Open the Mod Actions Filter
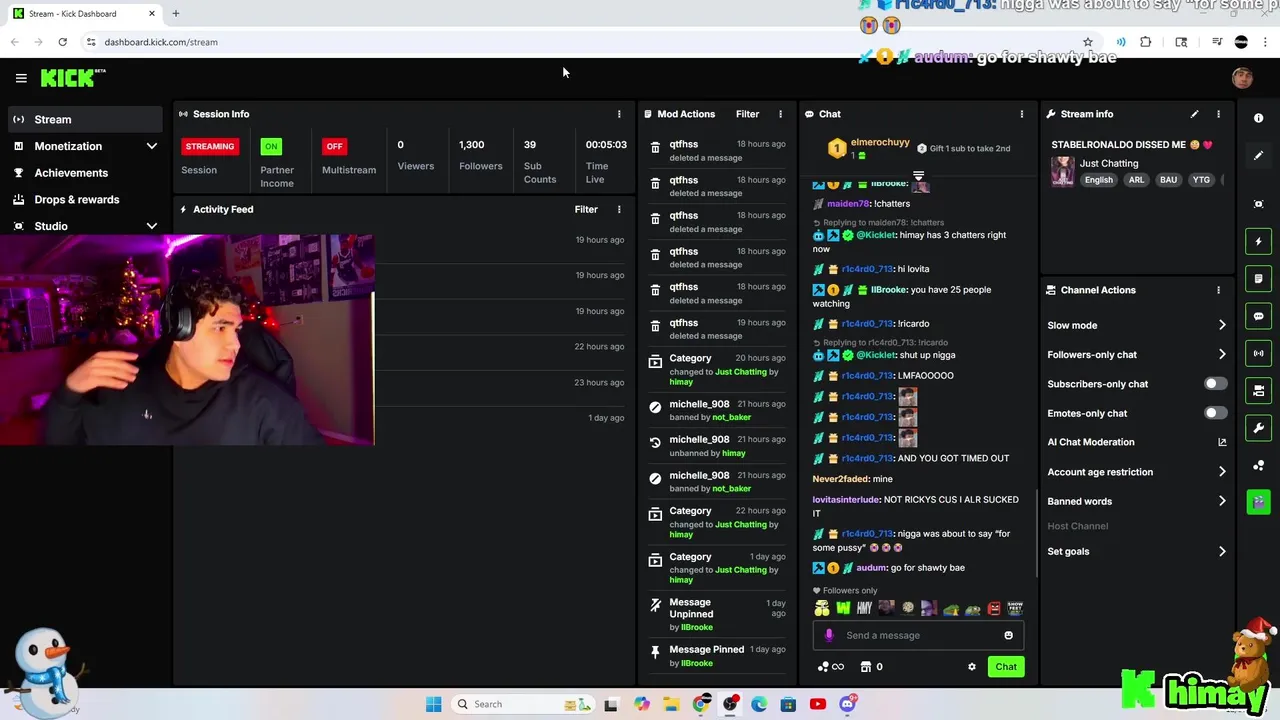 pos(747,114)
